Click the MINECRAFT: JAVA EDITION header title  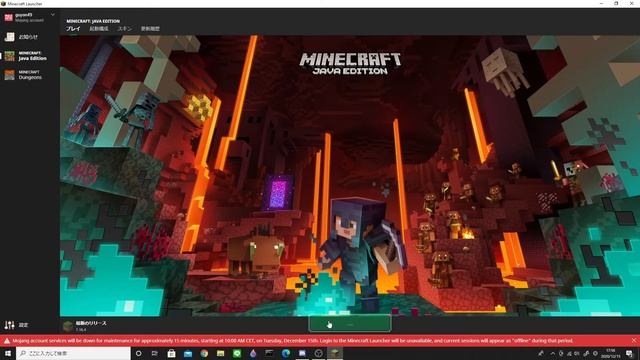click(x=93, y=21)
